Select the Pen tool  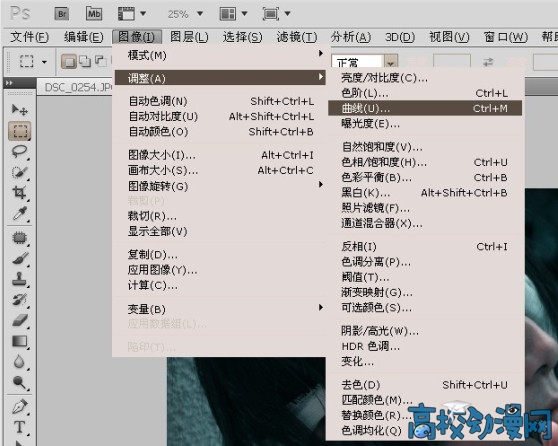pos(20,406)
